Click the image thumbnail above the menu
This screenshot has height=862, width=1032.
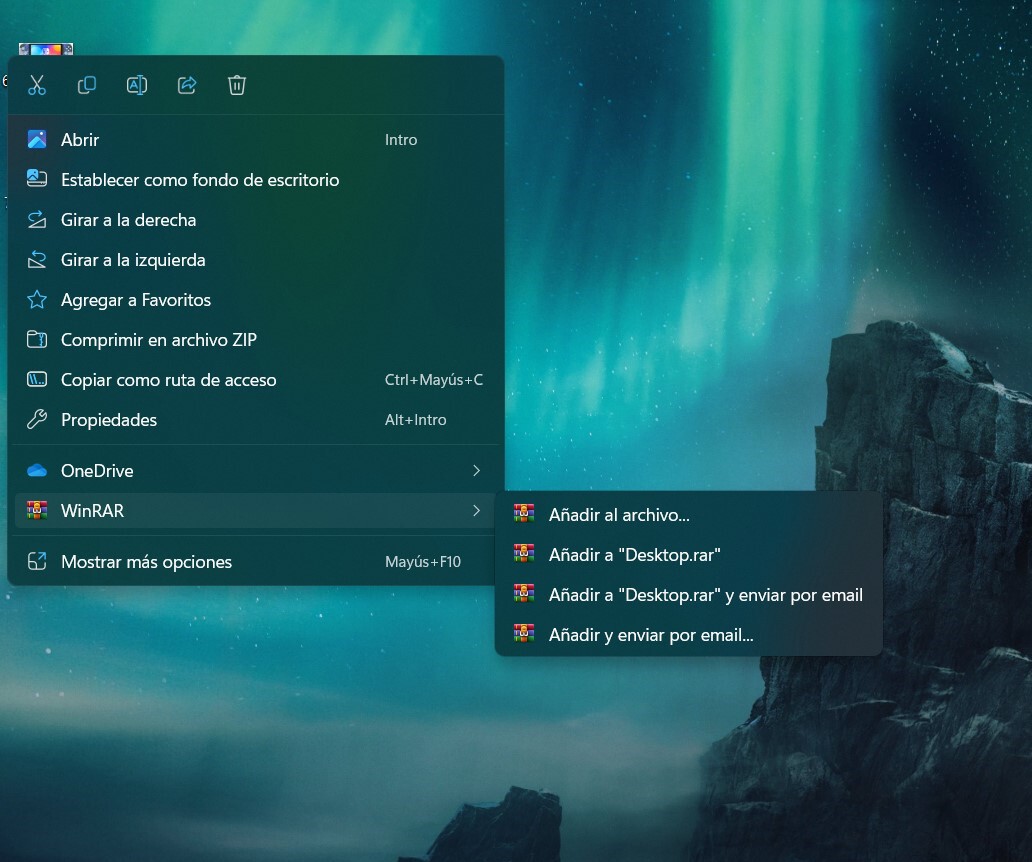(x=45, y=47)
